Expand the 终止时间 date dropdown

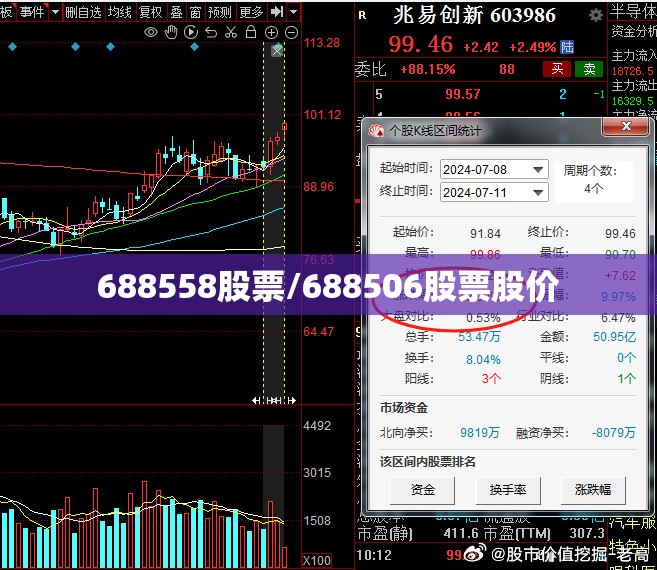click(538, 193)
